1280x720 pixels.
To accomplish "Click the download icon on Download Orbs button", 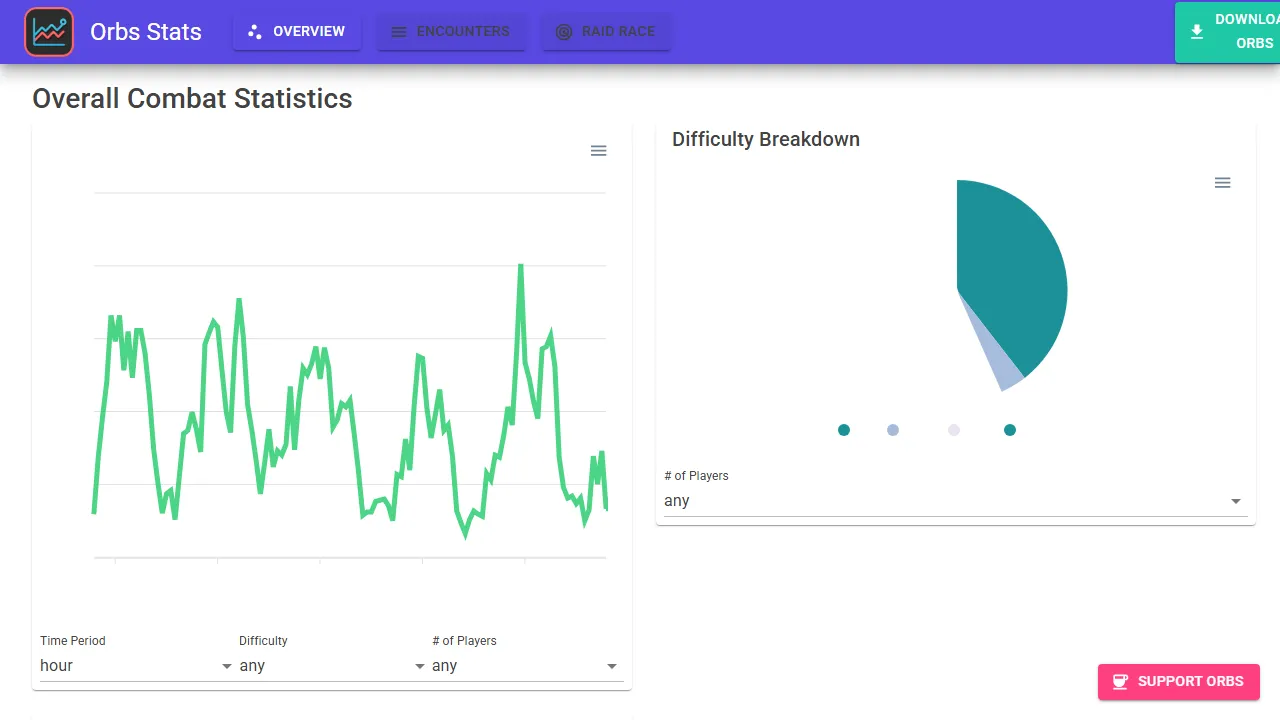I will point(1197,32).
